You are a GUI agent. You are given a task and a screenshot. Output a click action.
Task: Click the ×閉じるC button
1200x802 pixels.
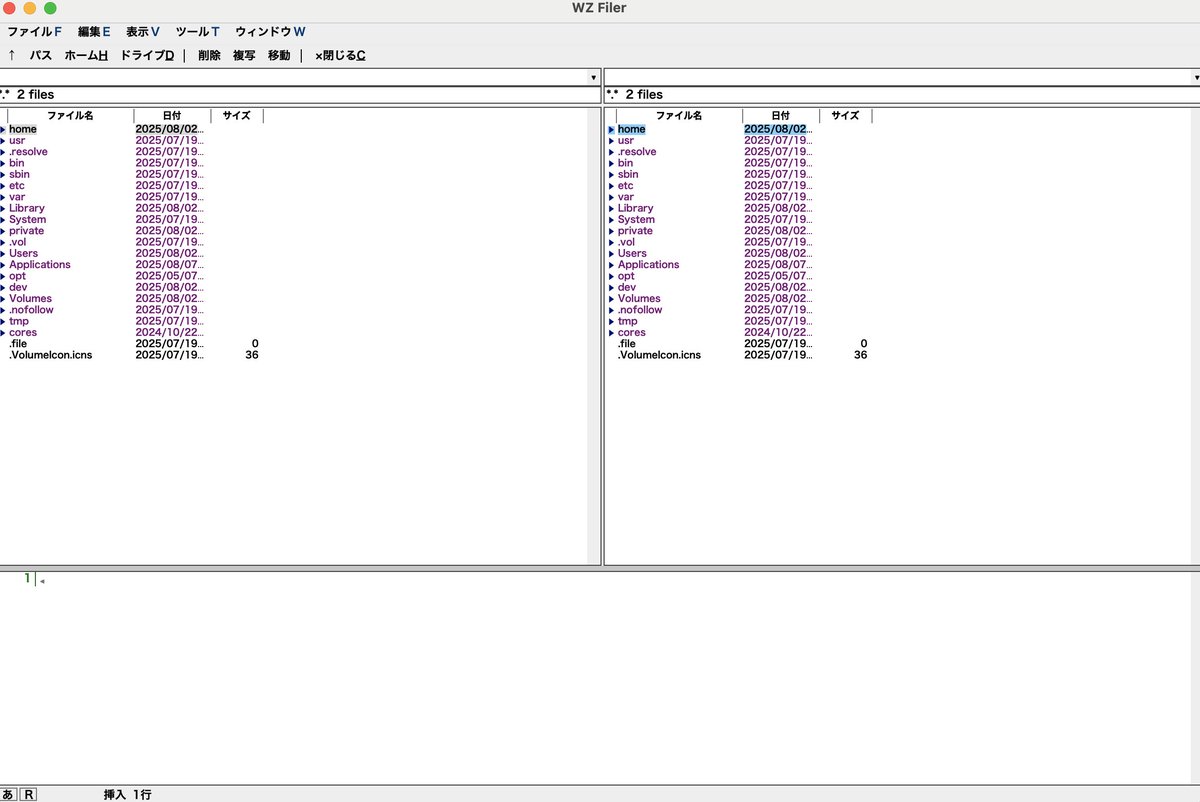pyautogui.click(x=340, y=56)
